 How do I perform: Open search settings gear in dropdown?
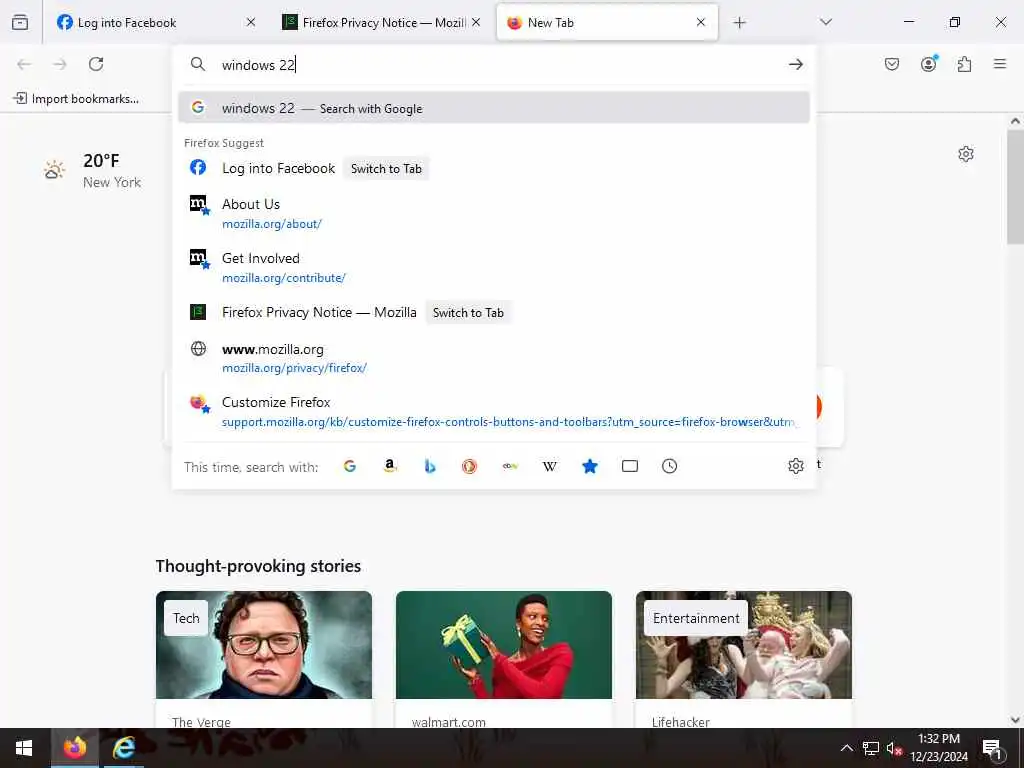click(x=795, y=466)
